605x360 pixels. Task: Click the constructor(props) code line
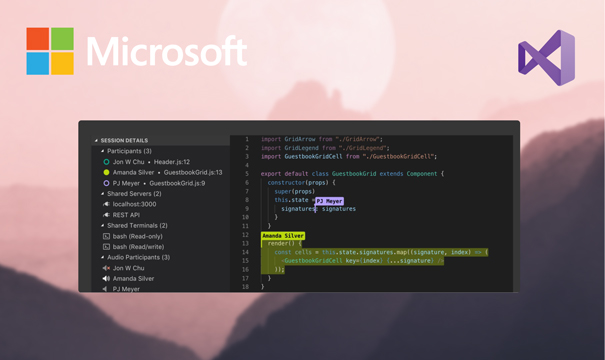point(301,183)
